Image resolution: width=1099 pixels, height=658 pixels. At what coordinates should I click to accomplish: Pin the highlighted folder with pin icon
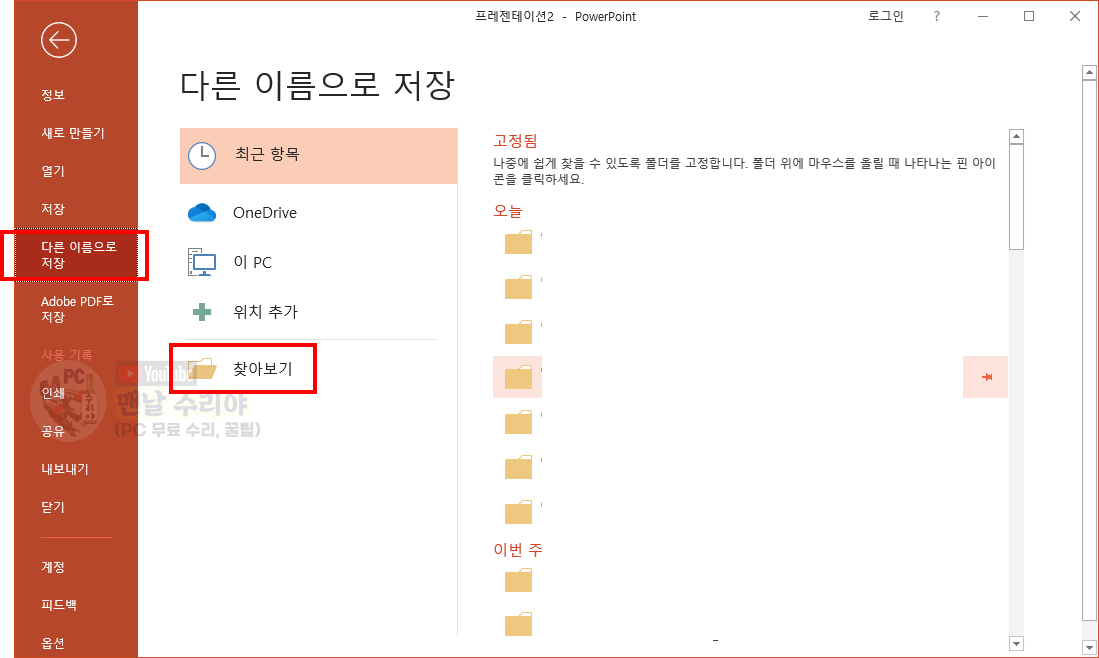985,377
